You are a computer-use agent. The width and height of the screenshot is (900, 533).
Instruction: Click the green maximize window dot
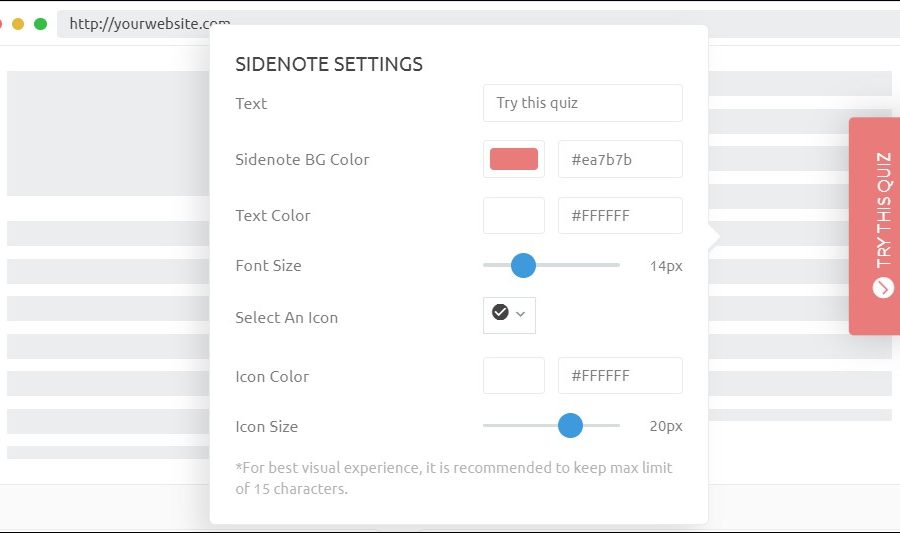[x=40, y=24]
